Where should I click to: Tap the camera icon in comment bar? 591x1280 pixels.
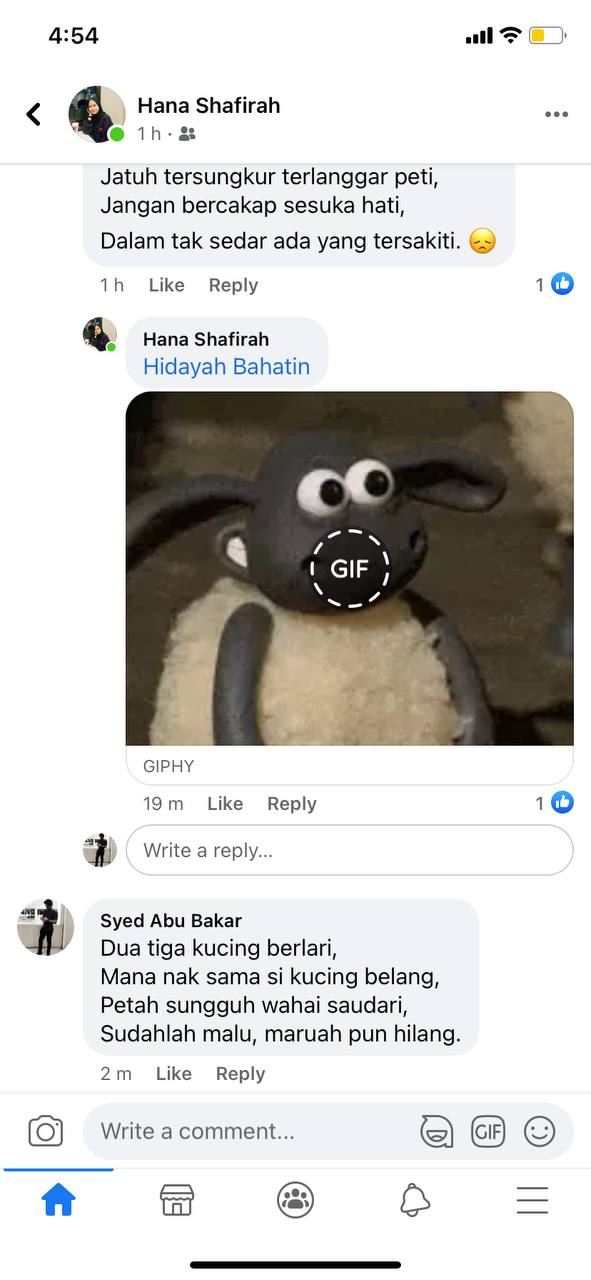[x=45, y=1131]
